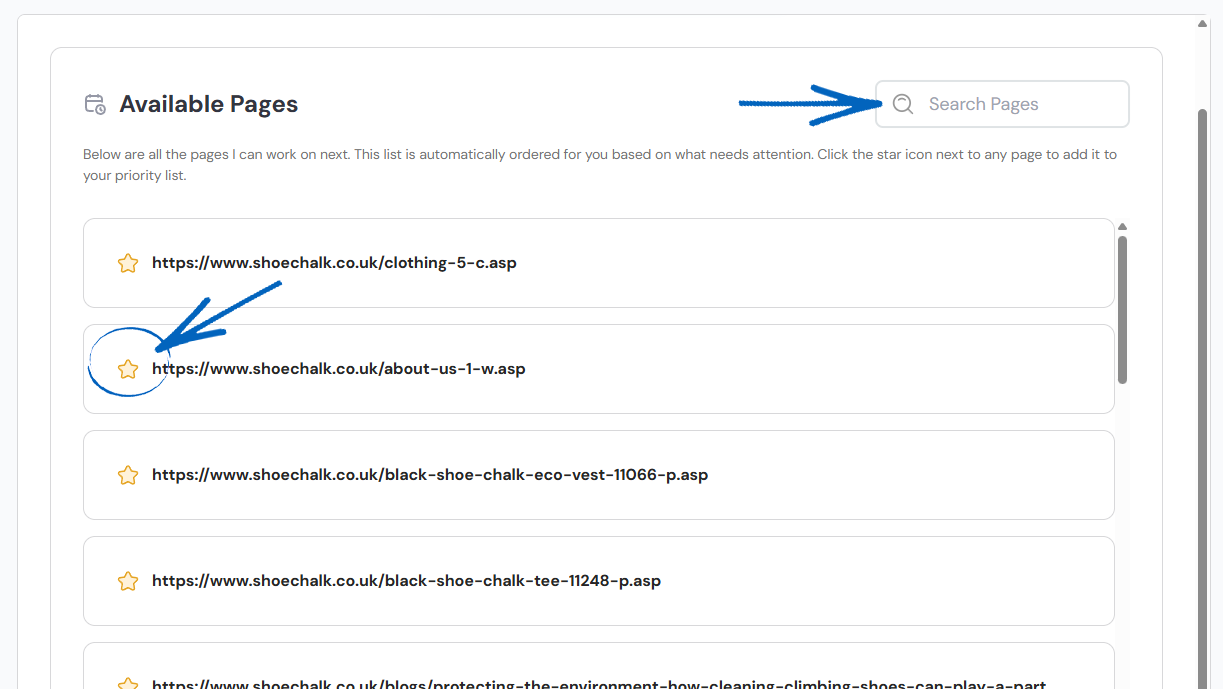Click the Available Pages heading
The image size is (1223, 689).
pyautogui.click(x=209, y=104)
